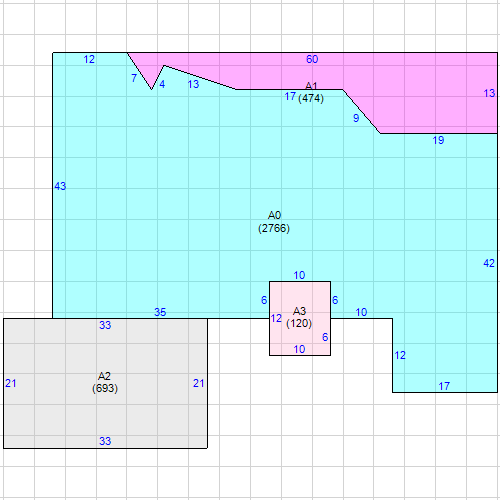Click the 4 segment label
Viewport: 500px width, 500px height.
[x=162, y=84]
